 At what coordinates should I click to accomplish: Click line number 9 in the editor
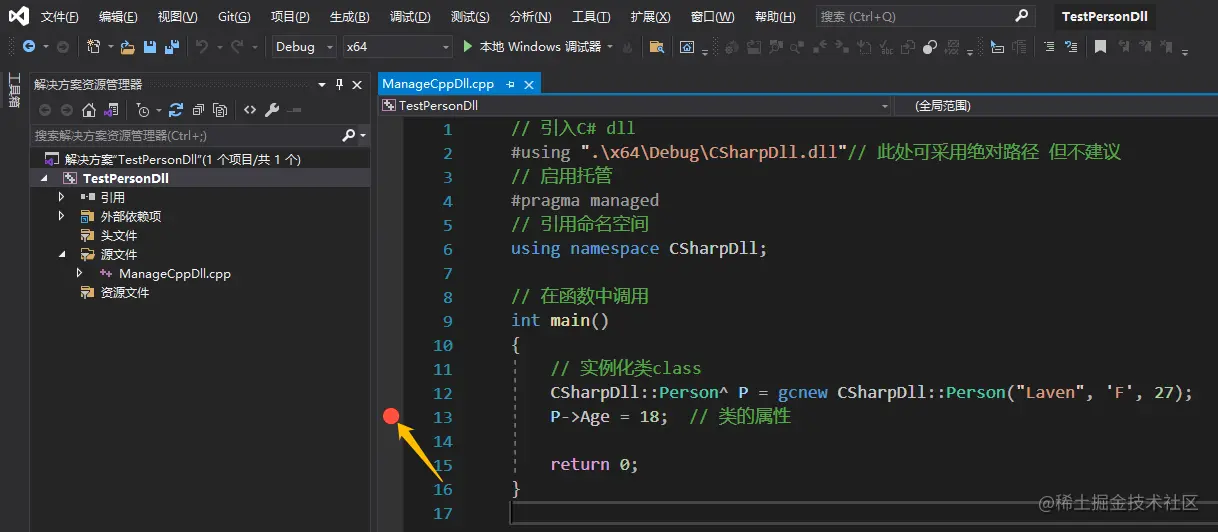(447, 320)
